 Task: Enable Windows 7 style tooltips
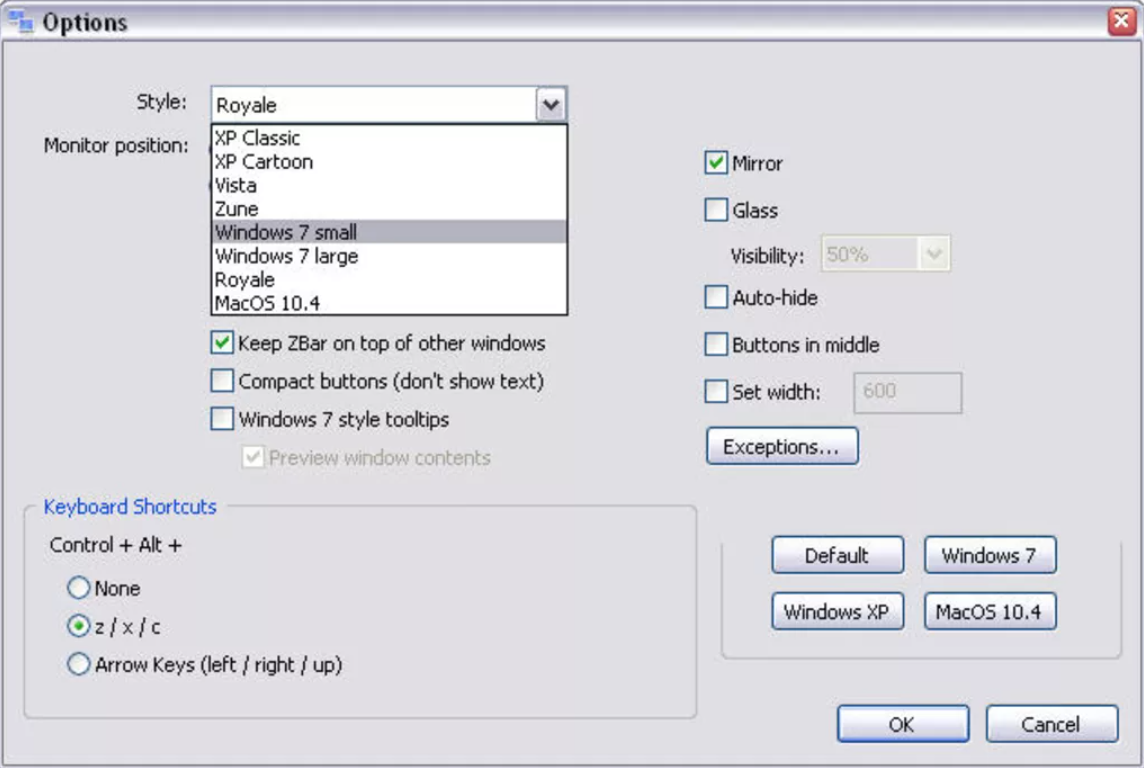coord(222,419)
